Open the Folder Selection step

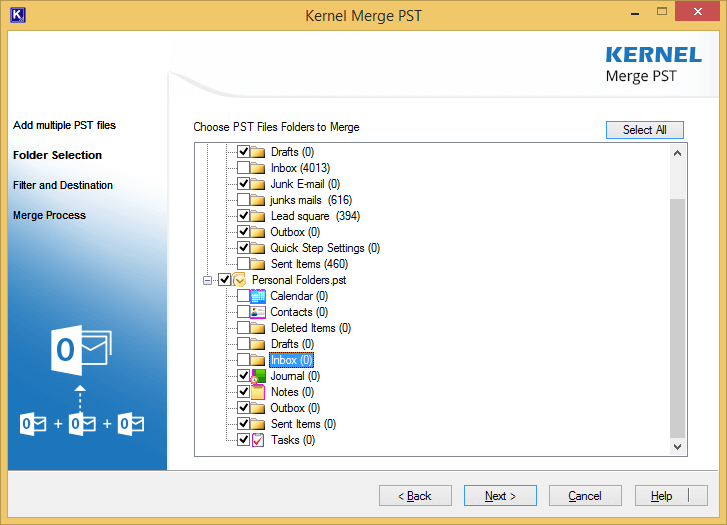57,155
